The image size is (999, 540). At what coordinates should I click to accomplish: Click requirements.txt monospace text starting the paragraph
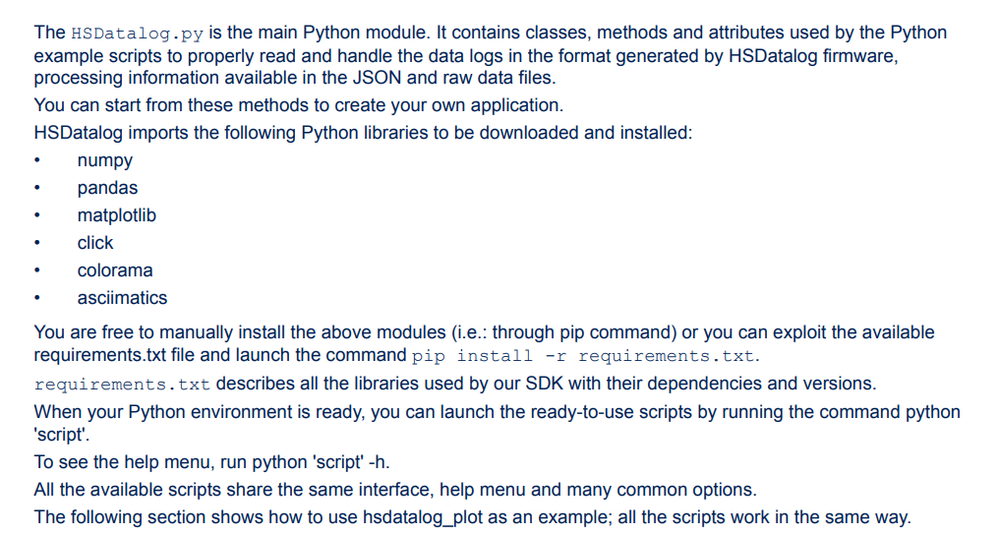(122, 385)
